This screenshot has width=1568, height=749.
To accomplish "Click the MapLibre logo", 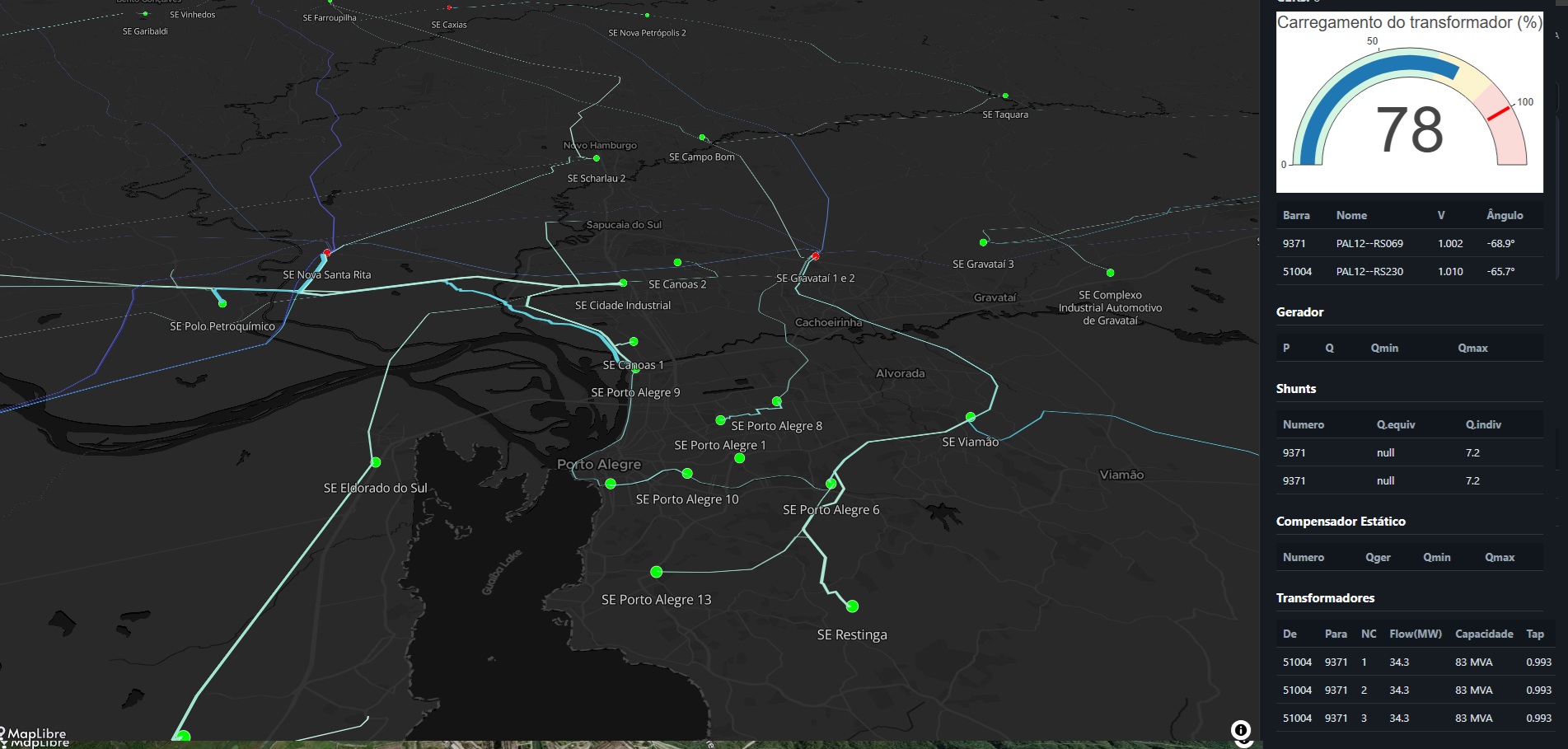I will pyautogui.click(x=34, y=733).
